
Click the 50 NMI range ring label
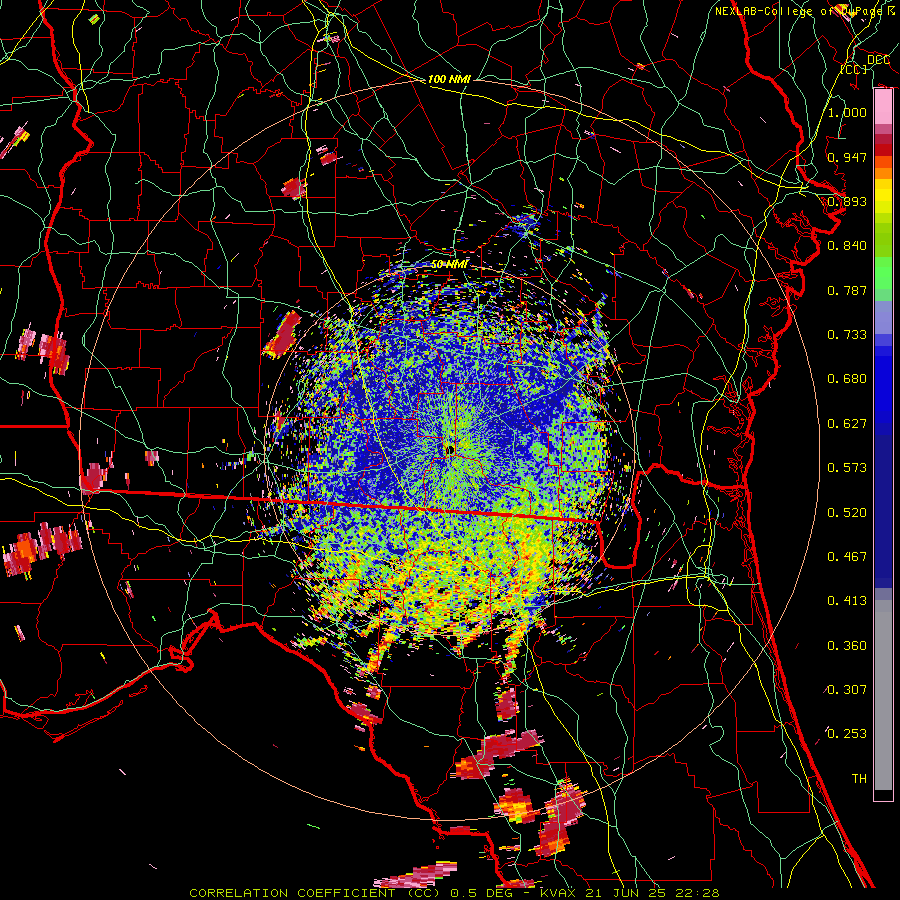coord(449,264)
